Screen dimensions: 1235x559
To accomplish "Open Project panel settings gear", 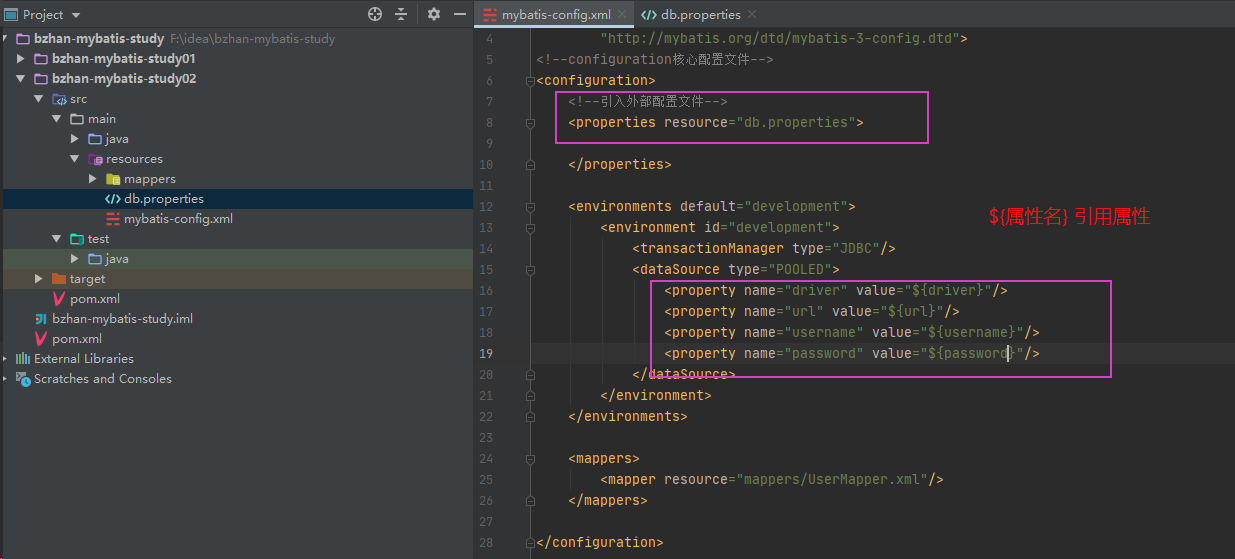I will pyautogui.click(x=433, y=14).
